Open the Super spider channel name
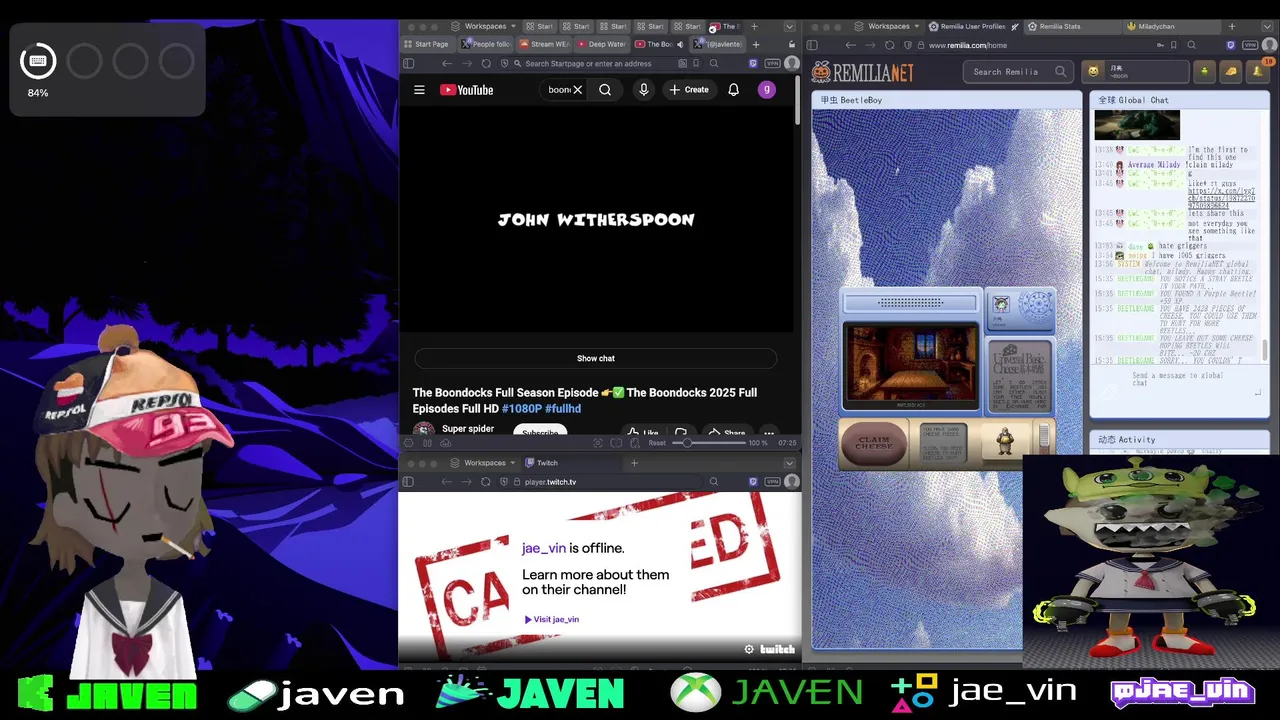 click(x=468, y=429)
